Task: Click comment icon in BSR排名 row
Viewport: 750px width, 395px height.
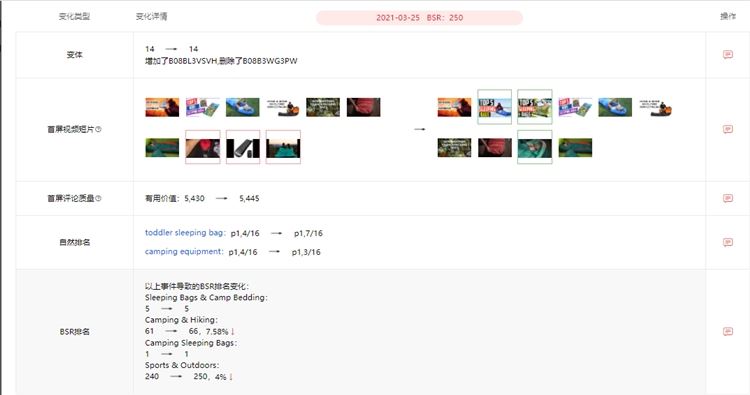Action: pos(728,331)
